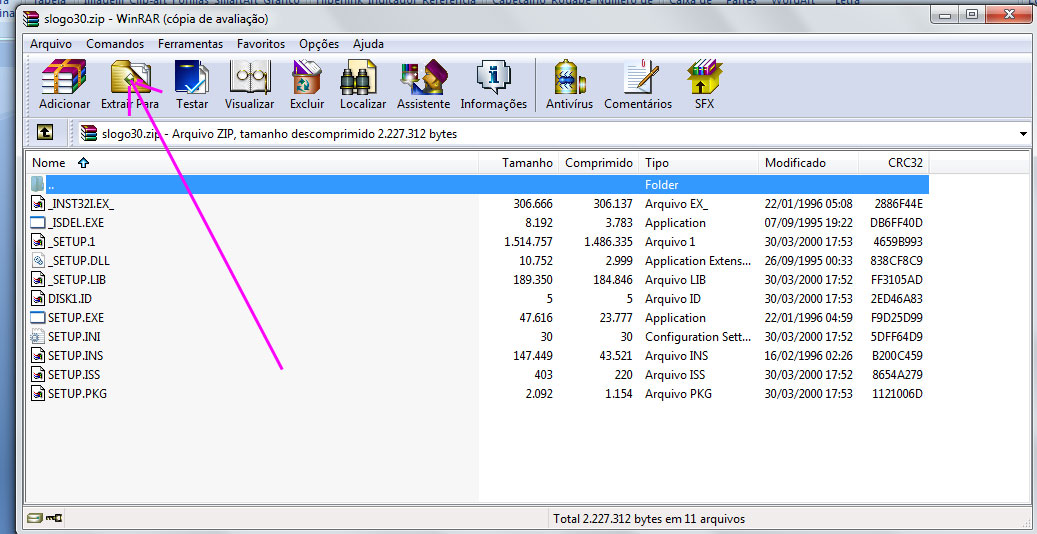
Task: Click the Excluir delete icon
Action: [x=307, y=77]
